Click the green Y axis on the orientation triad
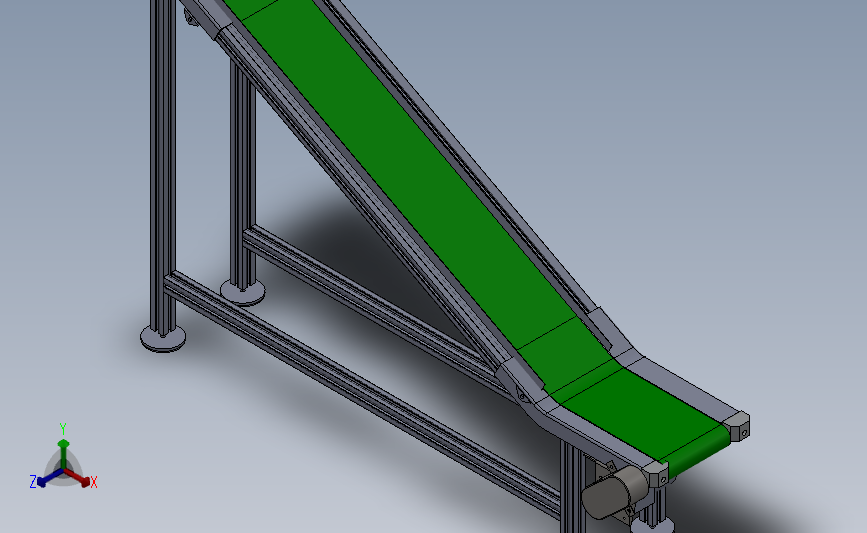The width and height of the screenshot is (867, 533). (x=63, y=452)
